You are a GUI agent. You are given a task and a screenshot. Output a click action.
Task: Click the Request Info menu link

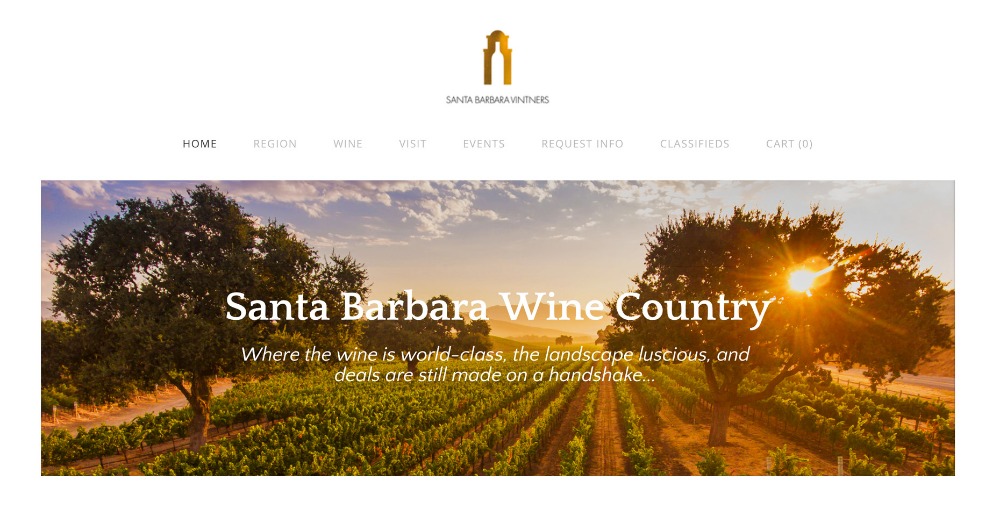[582, 144]
